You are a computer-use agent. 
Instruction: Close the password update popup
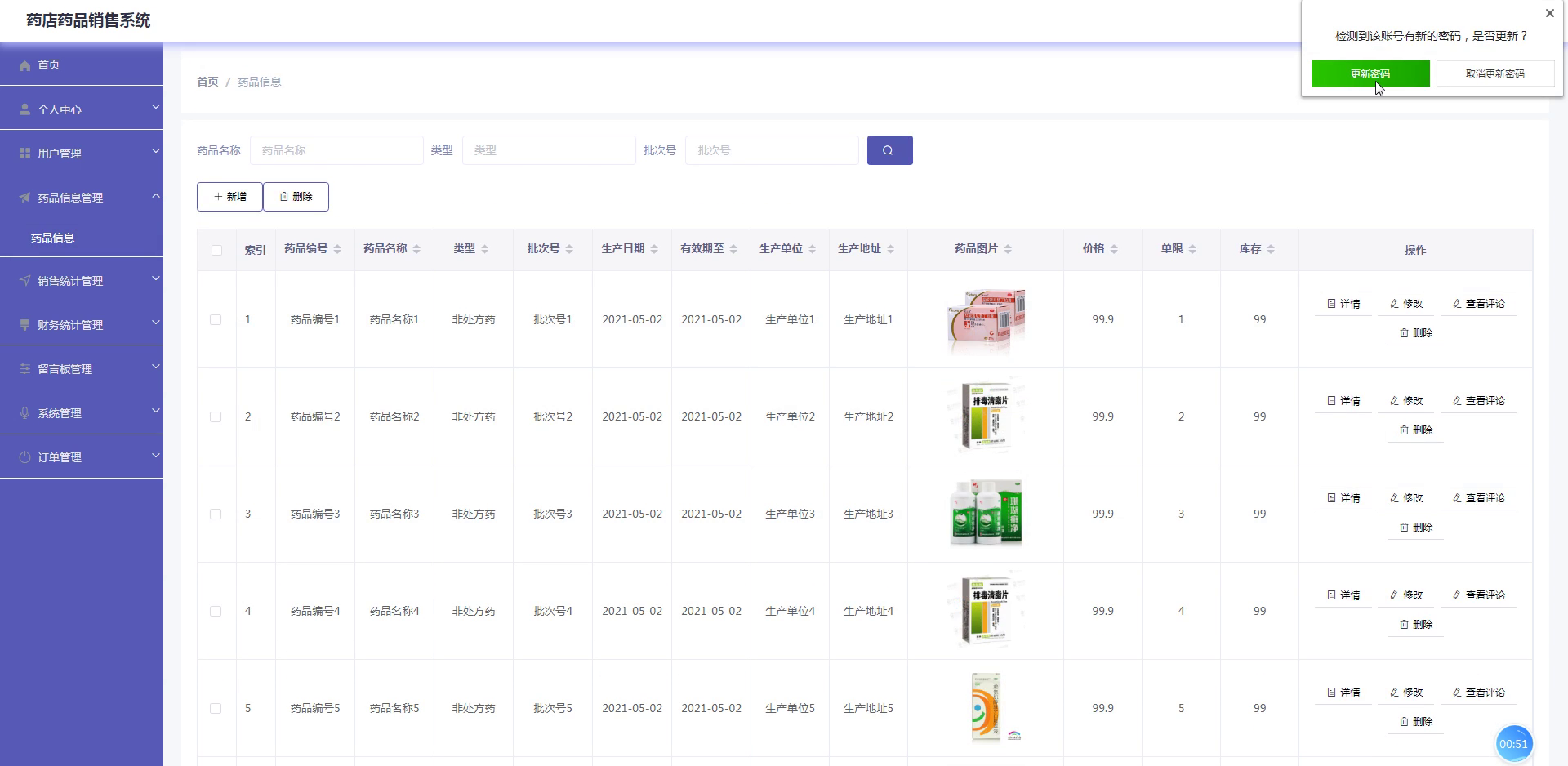click(x=1549, y=13)
